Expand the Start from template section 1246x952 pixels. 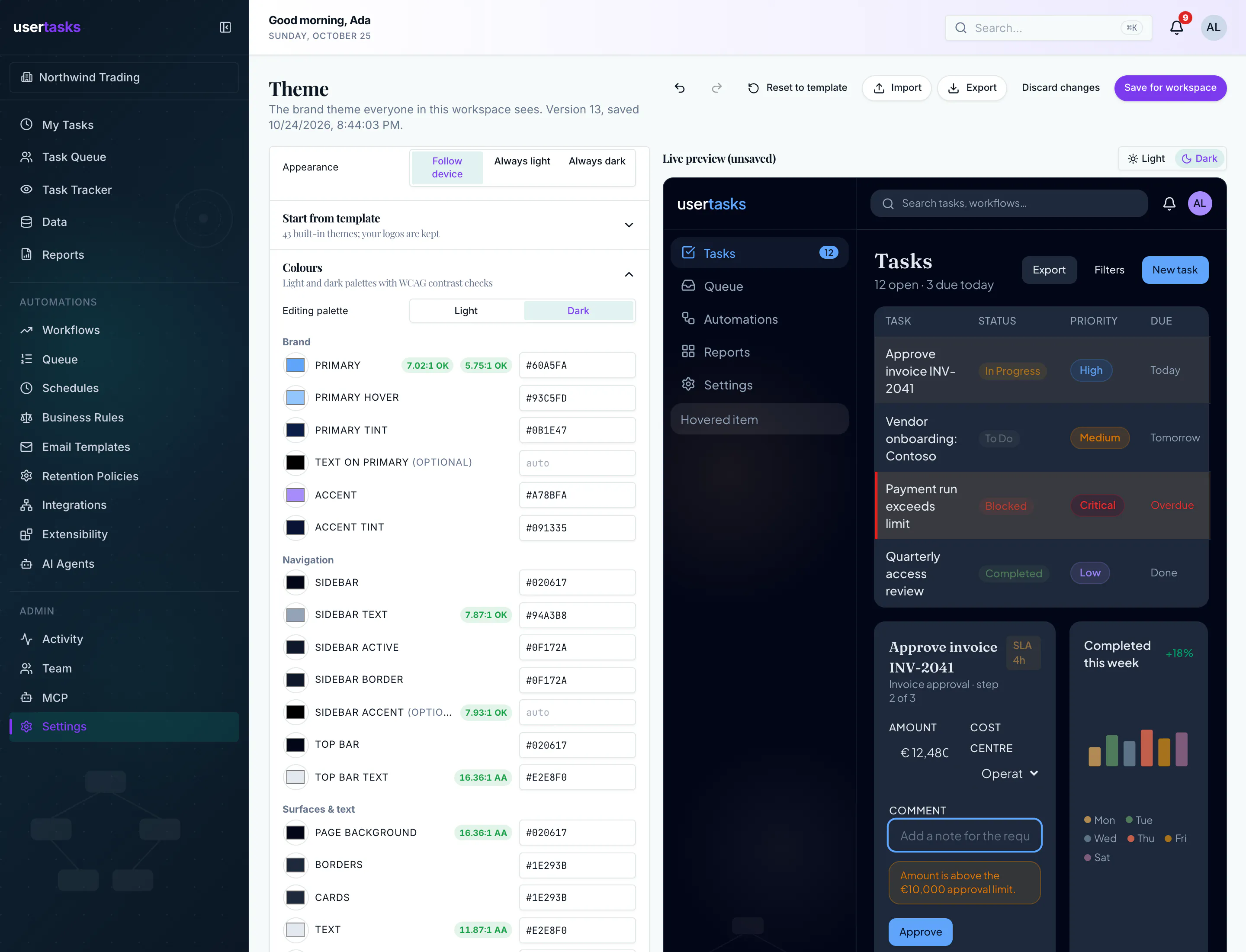pos(459,225)
